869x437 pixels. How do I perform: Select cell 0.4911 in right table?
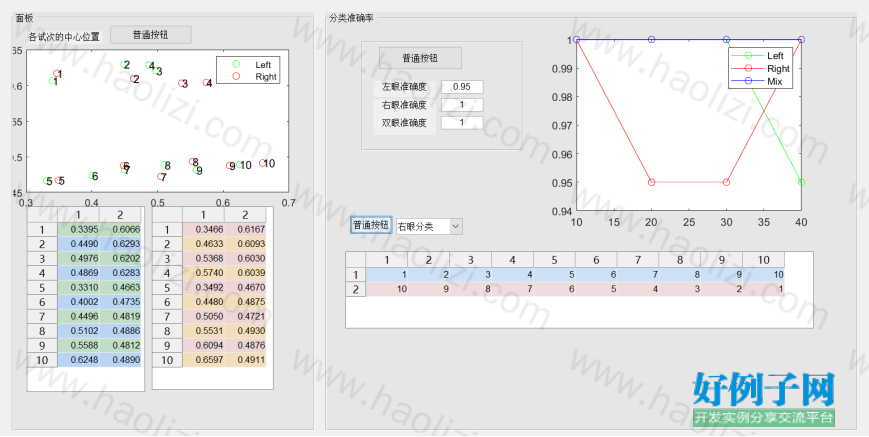pyautogui.click(x=246, y=359)
